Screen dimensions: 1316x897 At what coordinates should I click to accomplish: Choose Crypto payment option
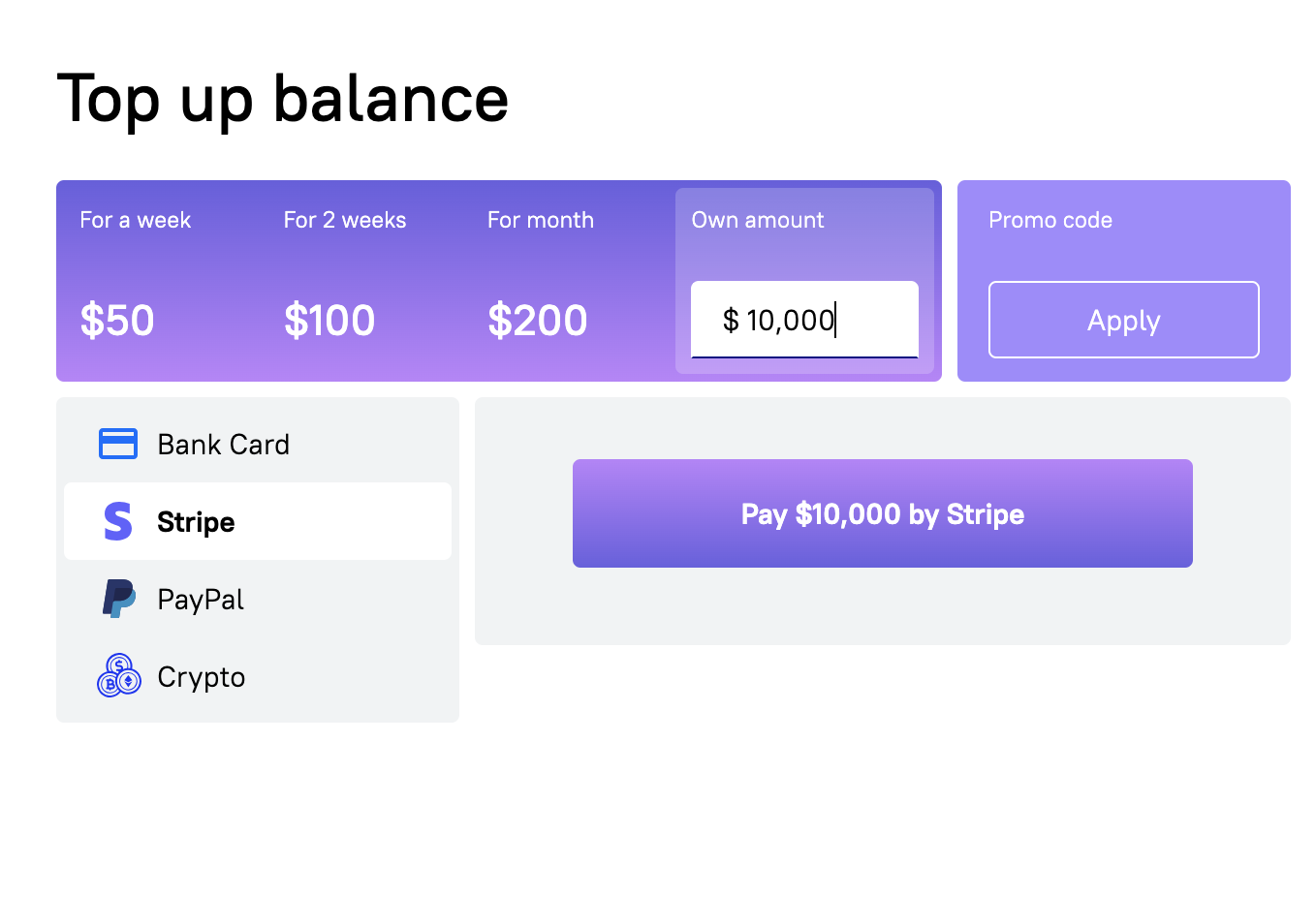pyautogui.click(x=258, y=676)
